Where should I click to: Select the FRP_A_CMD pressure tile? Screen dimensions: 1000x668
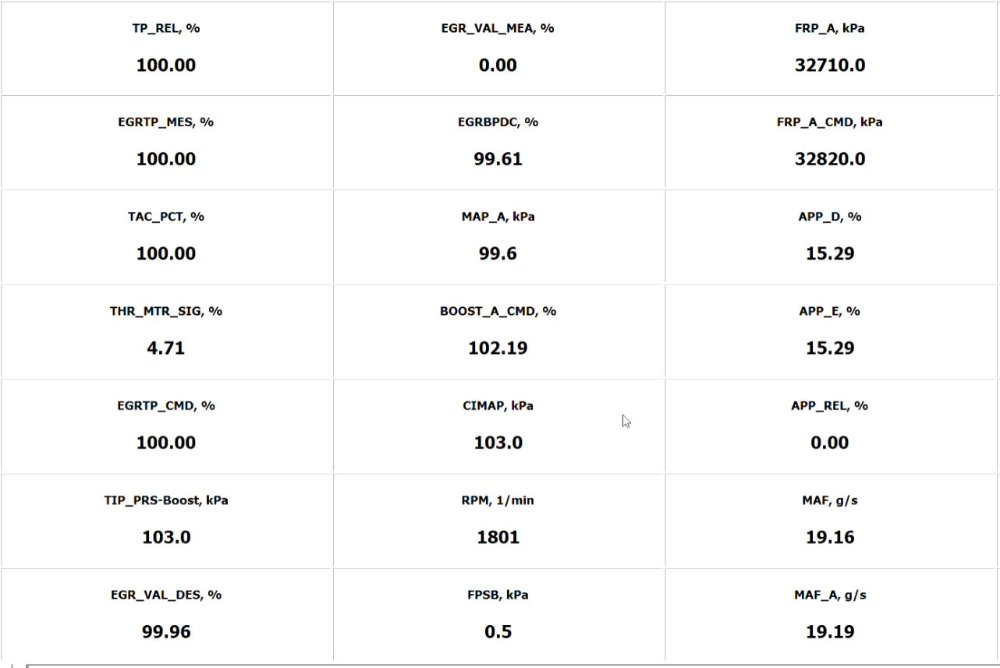(x=830, y=142)
